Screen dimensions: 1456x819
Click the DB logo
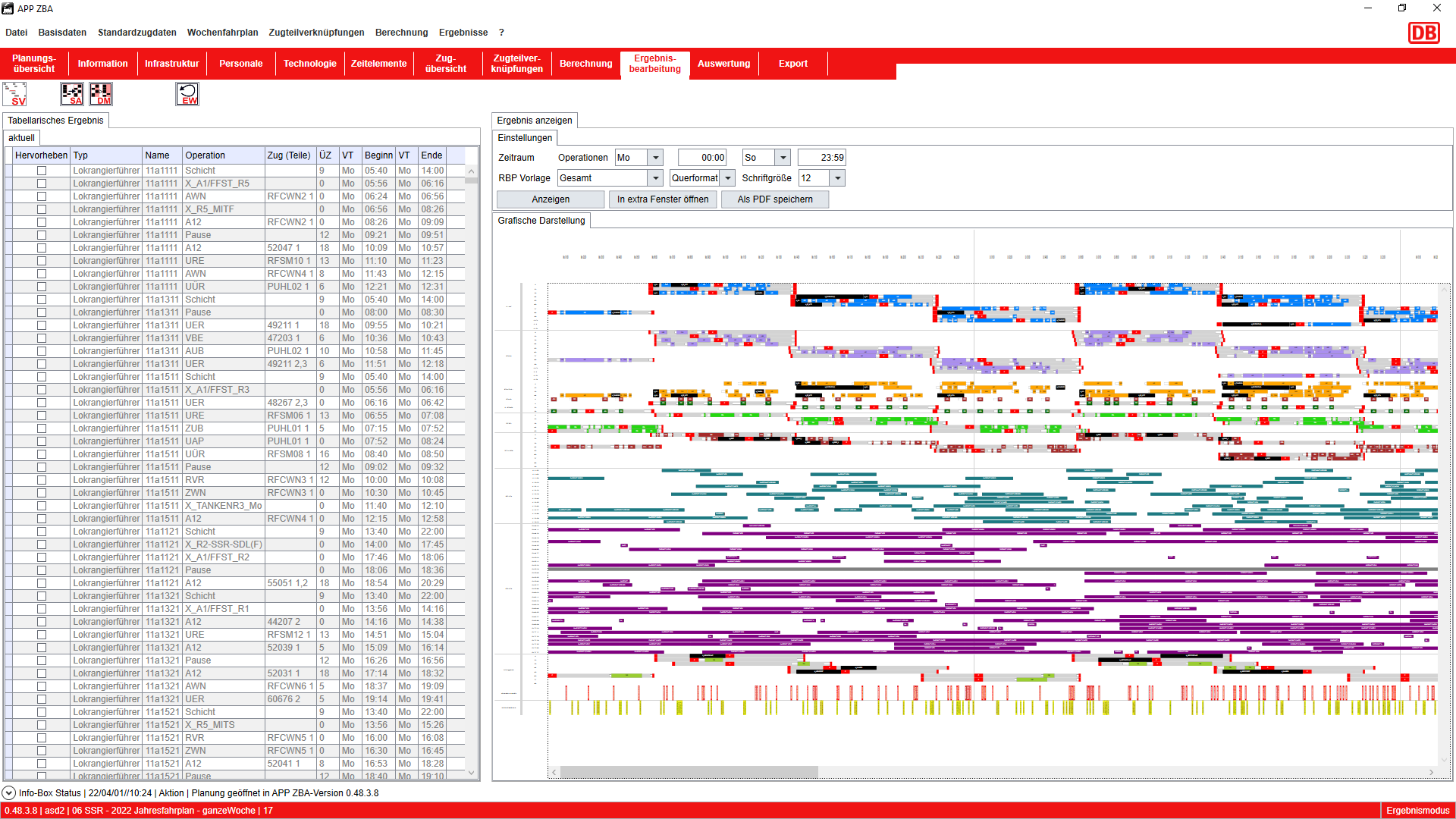pyautogui.click(x=1423, y=33)
